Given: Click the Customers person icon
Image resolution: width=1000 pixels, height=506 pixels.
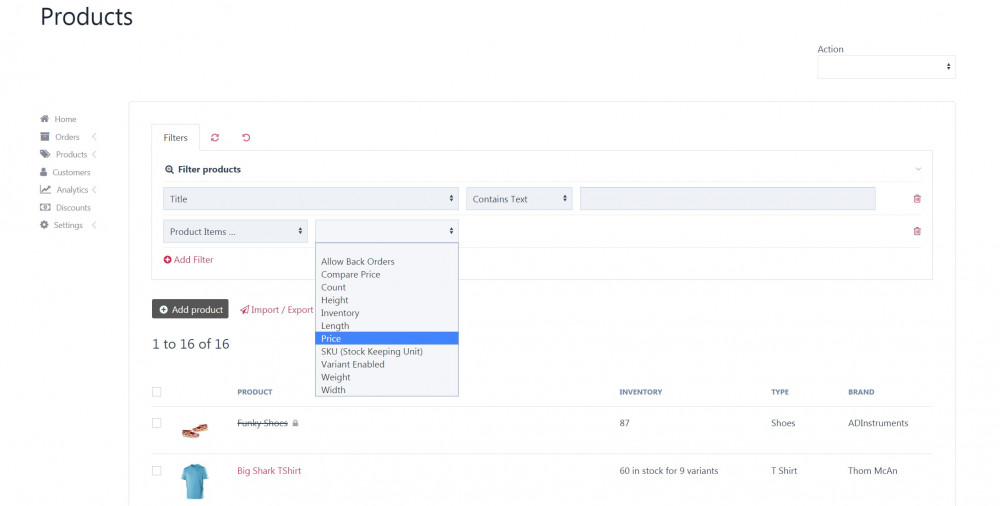Looking at the screenshot, I should click(x=44, y=172).
